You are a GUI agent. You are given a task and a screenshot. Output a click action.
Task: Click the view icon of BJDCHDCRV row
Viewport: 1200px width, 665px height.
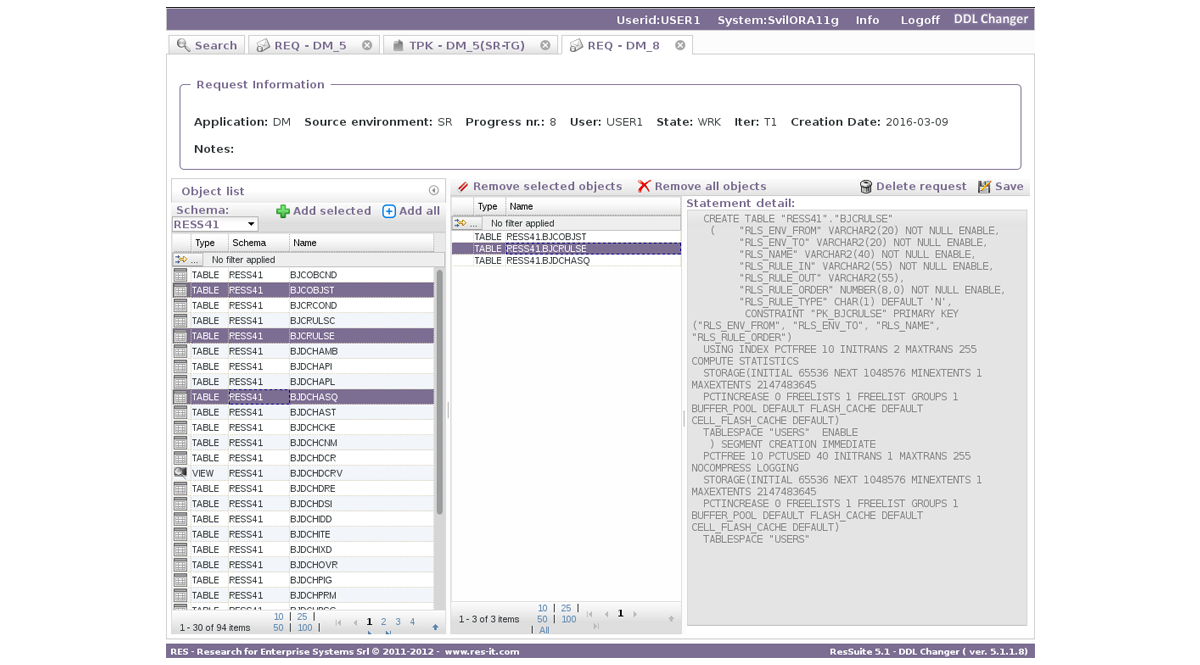coord(180,473)
